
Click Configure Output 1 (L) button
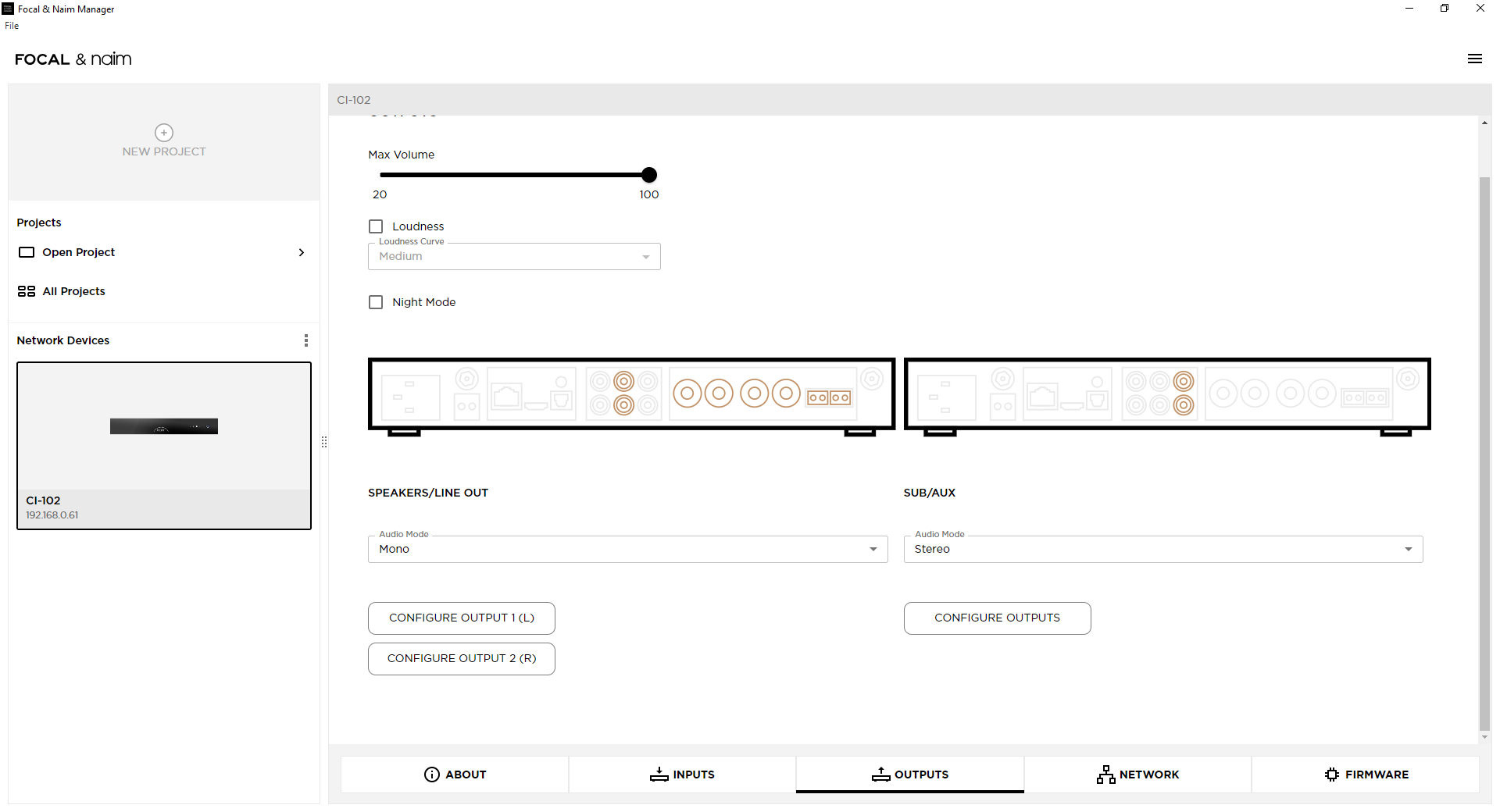[x=461, y=618]
